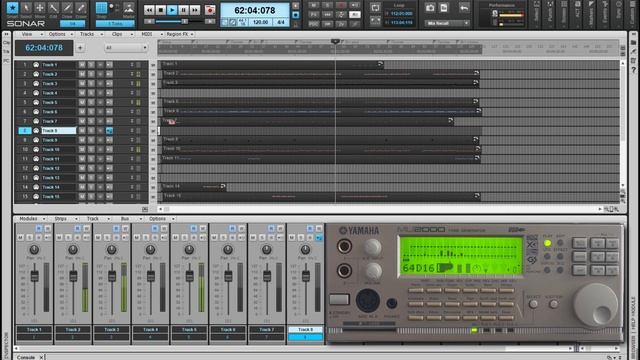Open Modules dropdown in console
Screen dimensions: 640x360
click(31, 219)
